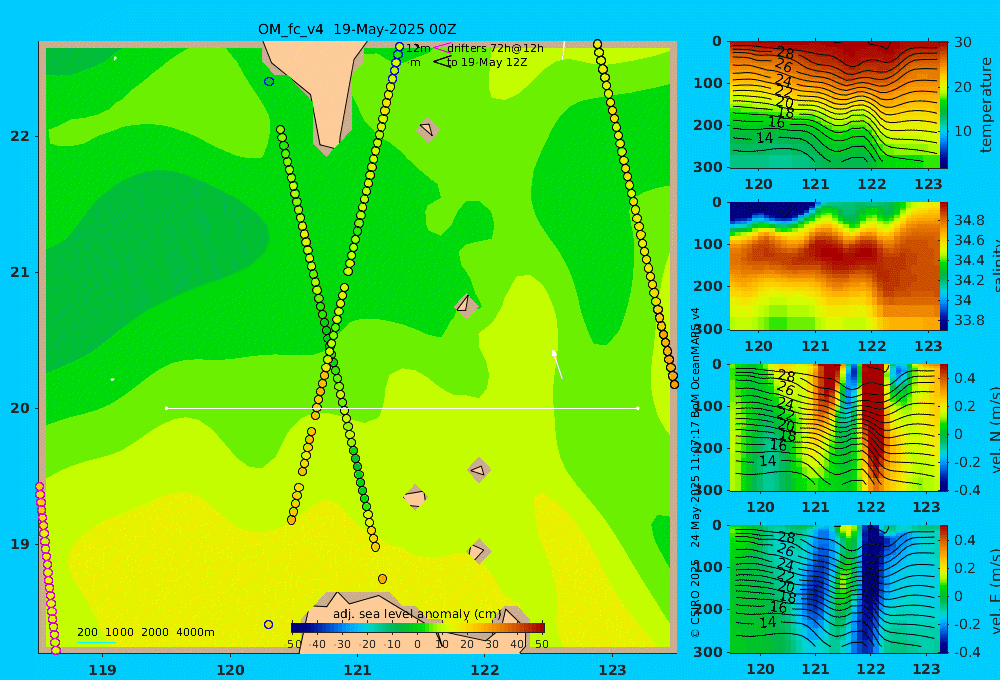Viewport: 1000px width, 680px height.
Task: Open the salinity section panel
Action: (833, 266)
